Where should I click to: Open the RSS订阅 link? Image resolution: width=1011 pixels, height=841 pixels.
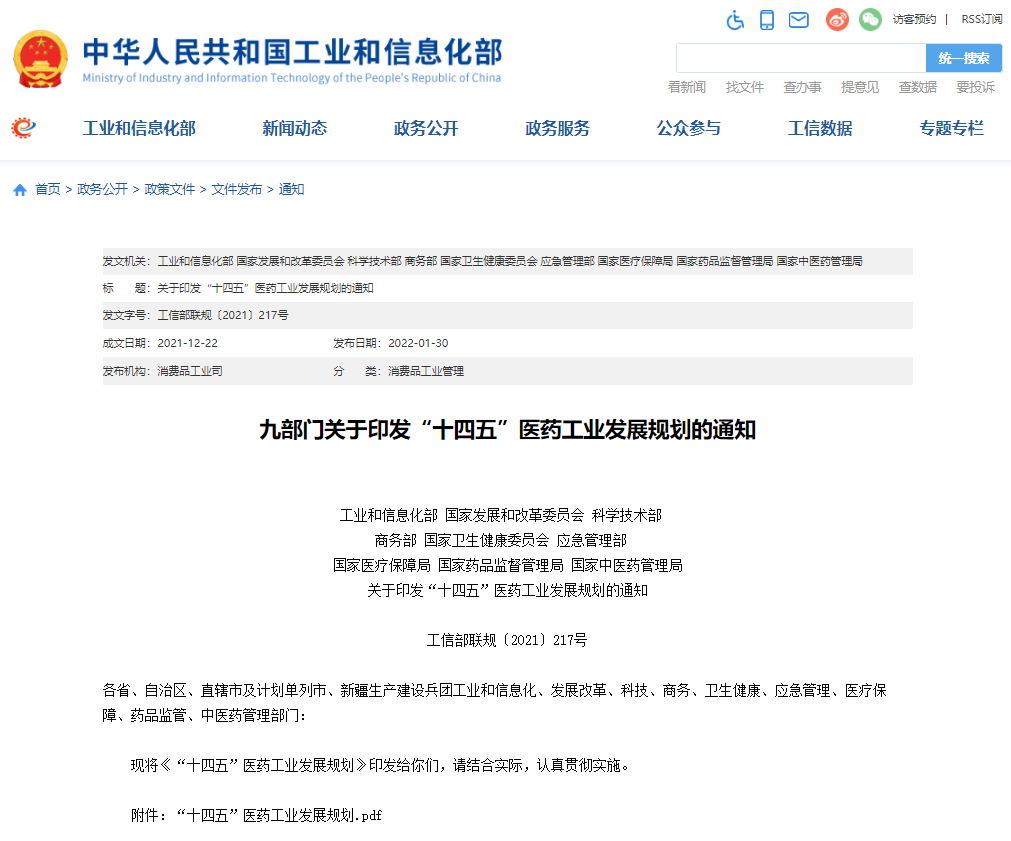(981, 19)
